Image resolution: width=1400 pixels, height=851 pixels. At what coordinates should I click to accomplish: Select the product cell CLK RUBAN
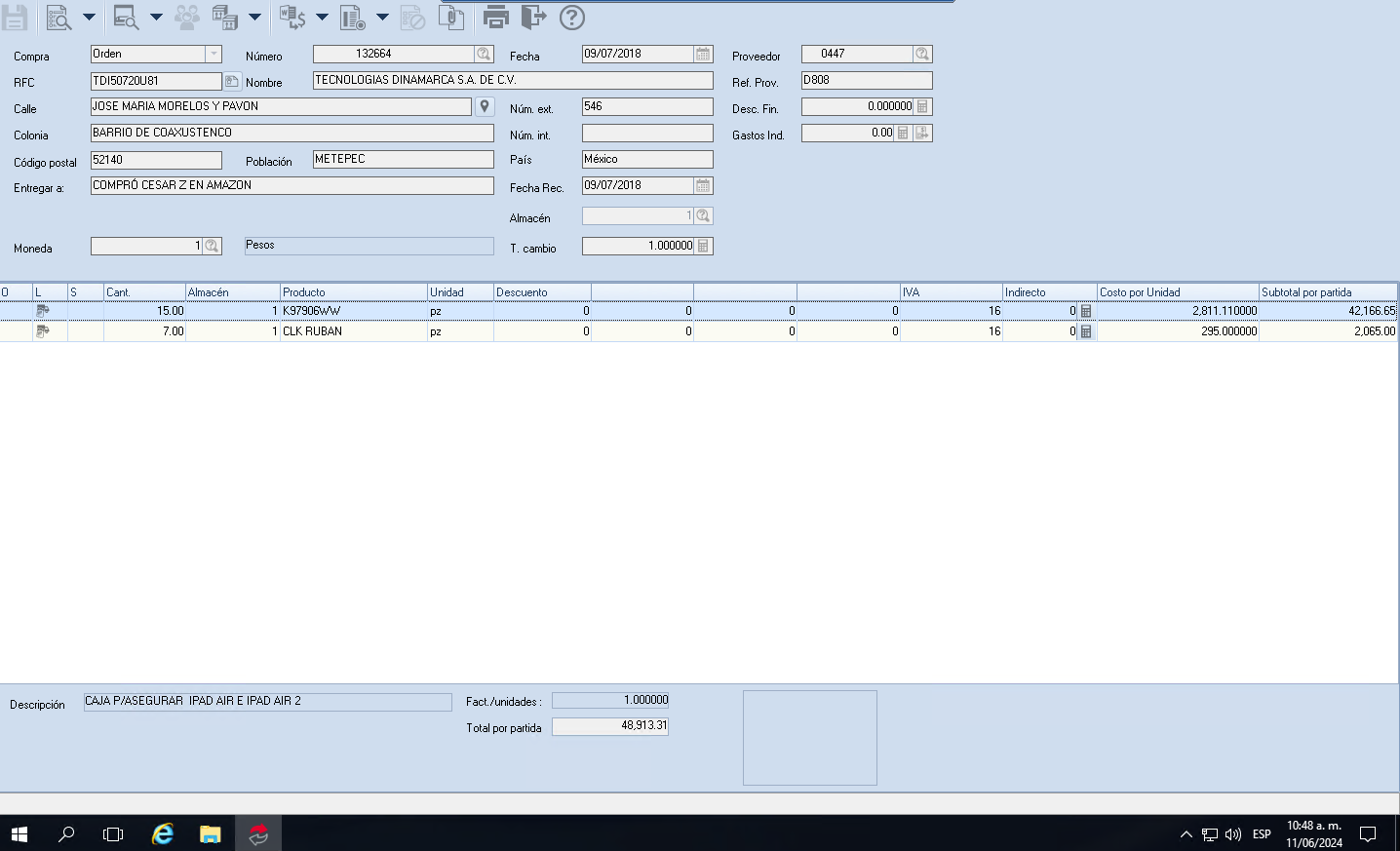tap(354, 331)
